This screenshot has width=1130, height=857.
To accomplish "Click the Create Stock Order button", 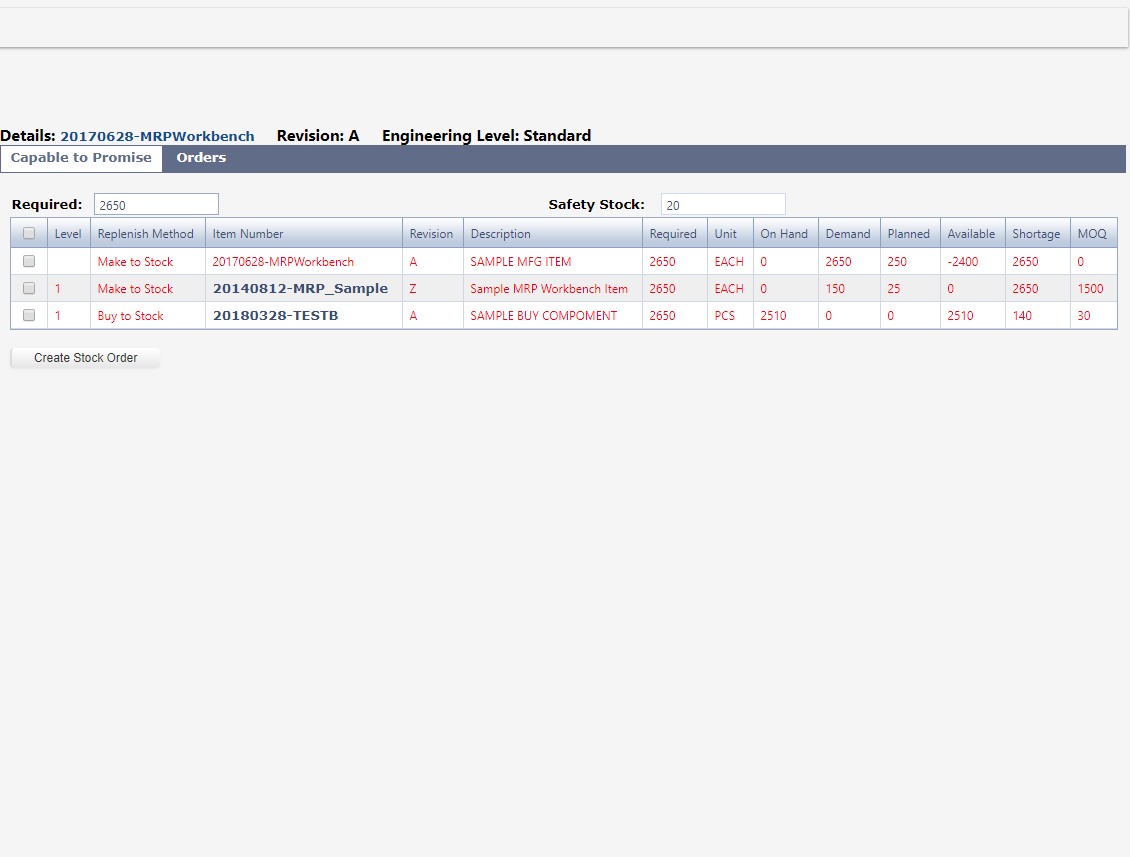I will point(85,358).
